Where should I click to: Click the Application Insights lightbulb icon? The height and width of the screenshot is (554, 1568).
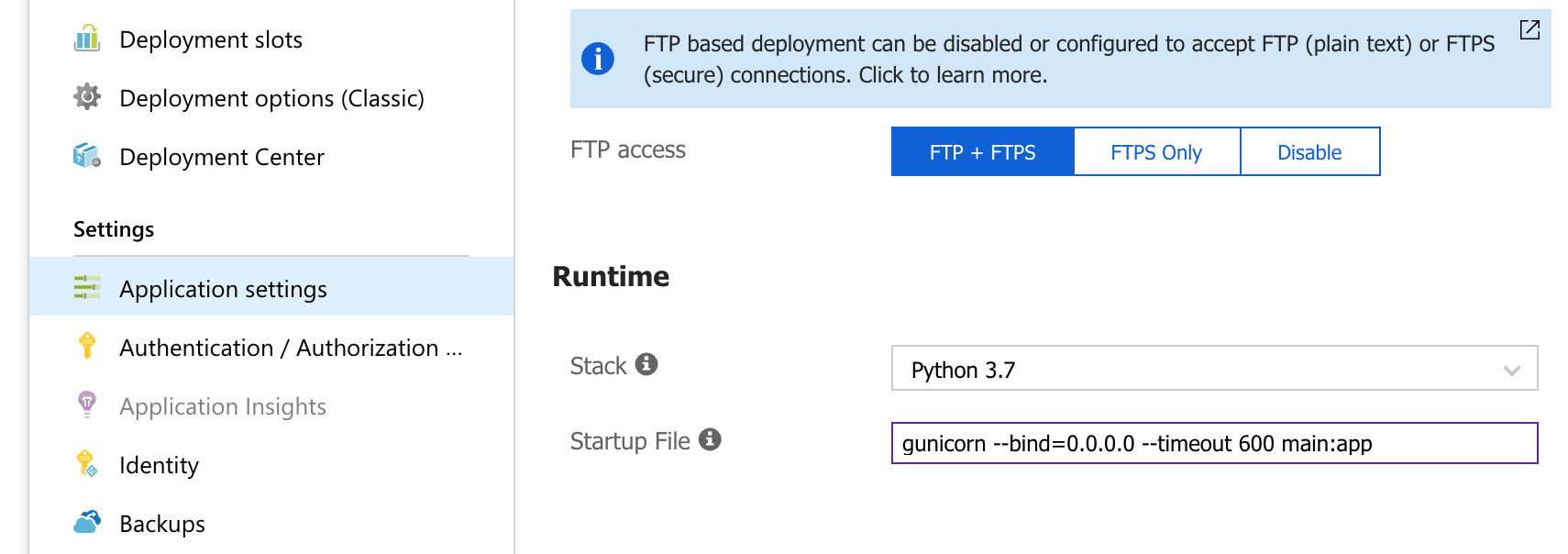pyautogui.click(x=87, y=404)
